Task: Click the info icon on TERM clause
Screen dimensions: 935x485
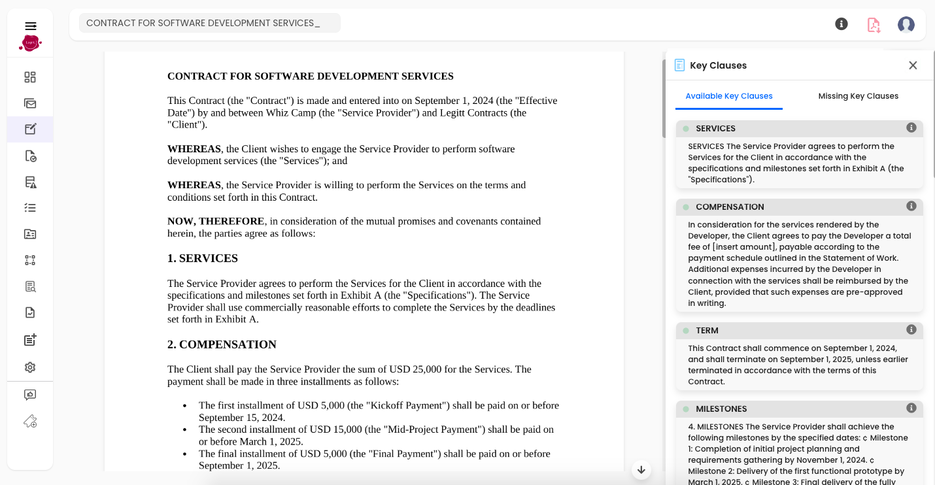Action: (911, 330)
